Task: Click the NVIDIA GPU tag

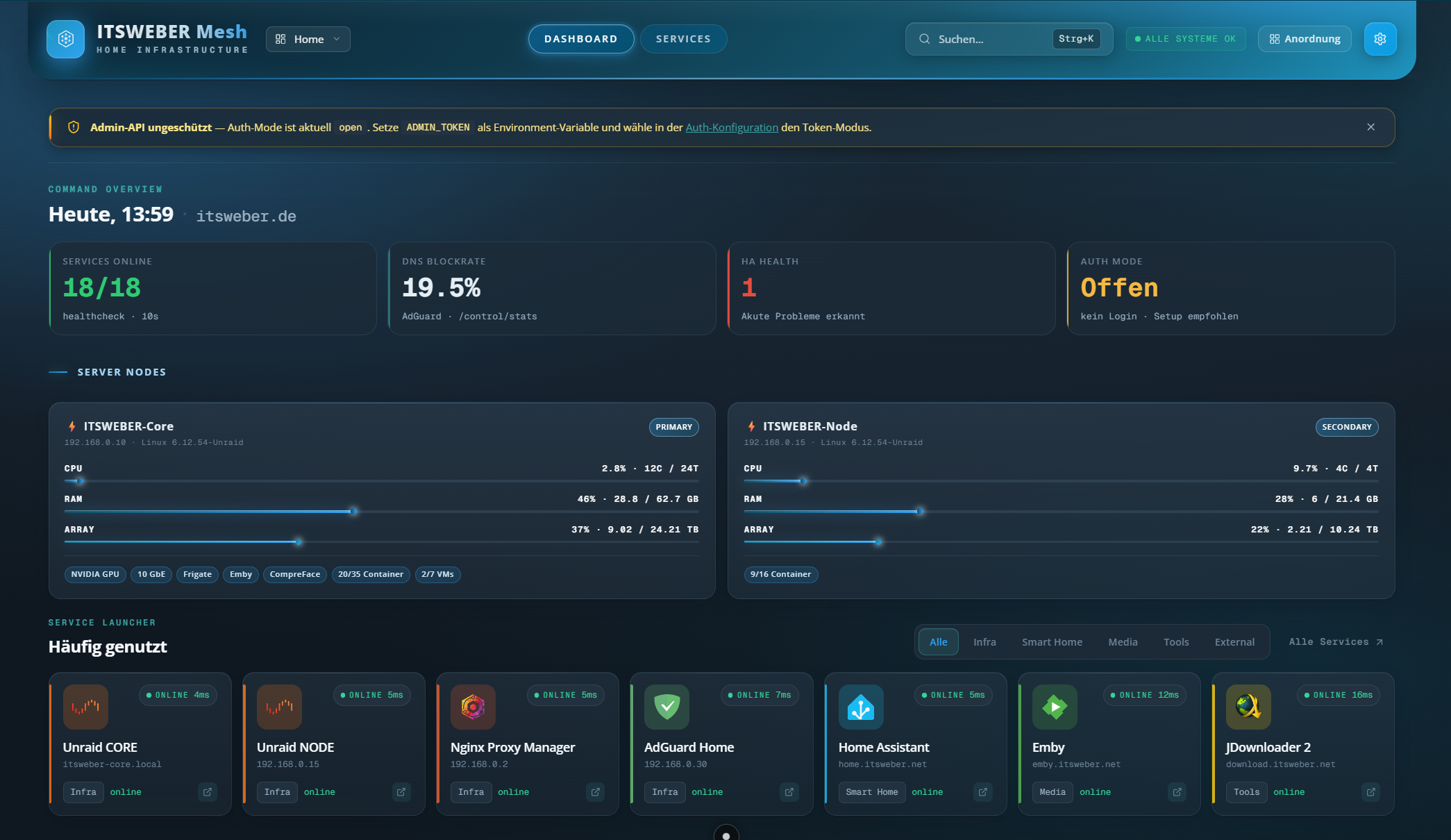Action: tap(95, 574)
